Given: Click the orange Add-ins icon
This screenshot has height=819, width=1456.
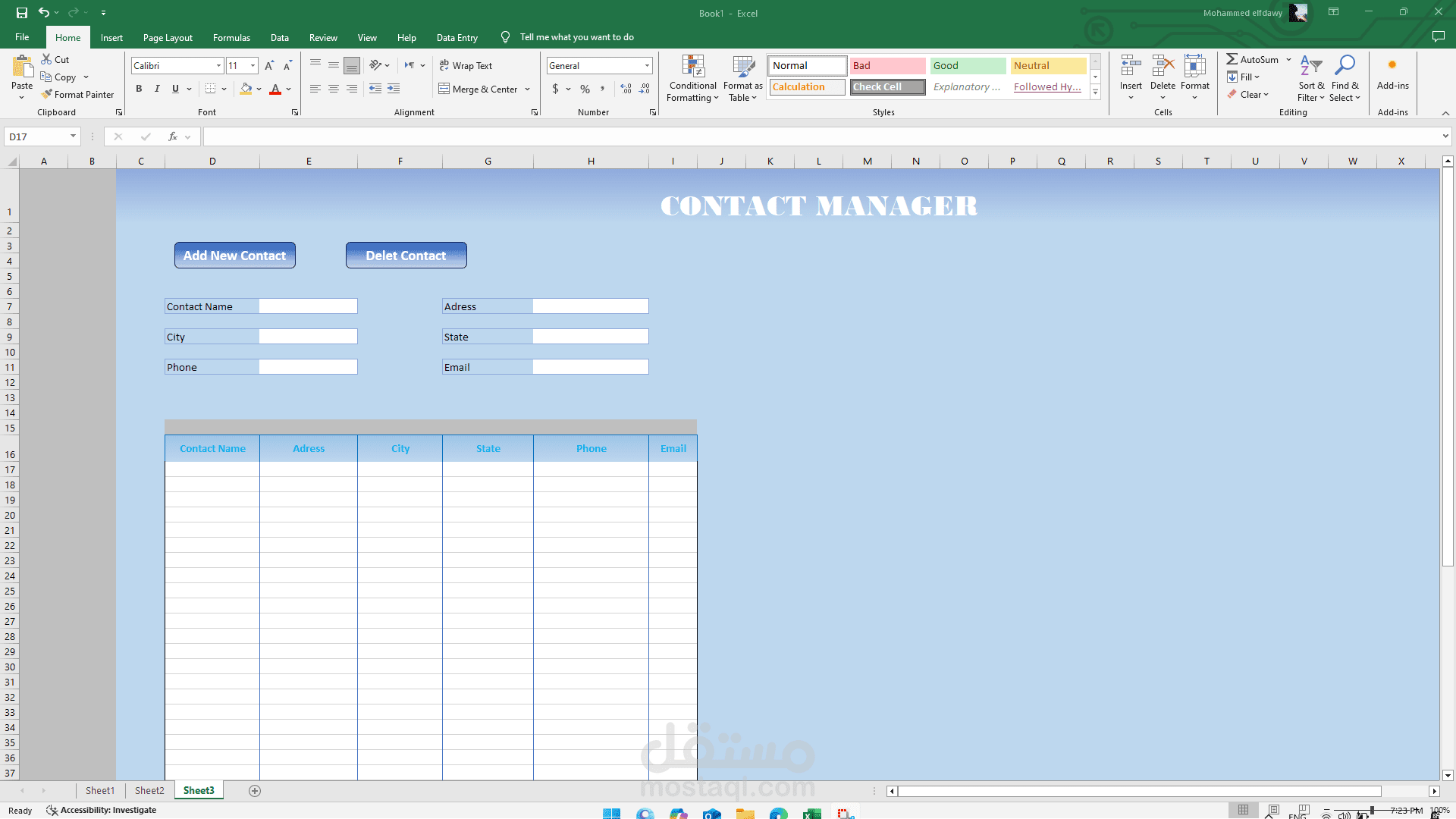Looking at the screenshot, I should (1392, 65).
